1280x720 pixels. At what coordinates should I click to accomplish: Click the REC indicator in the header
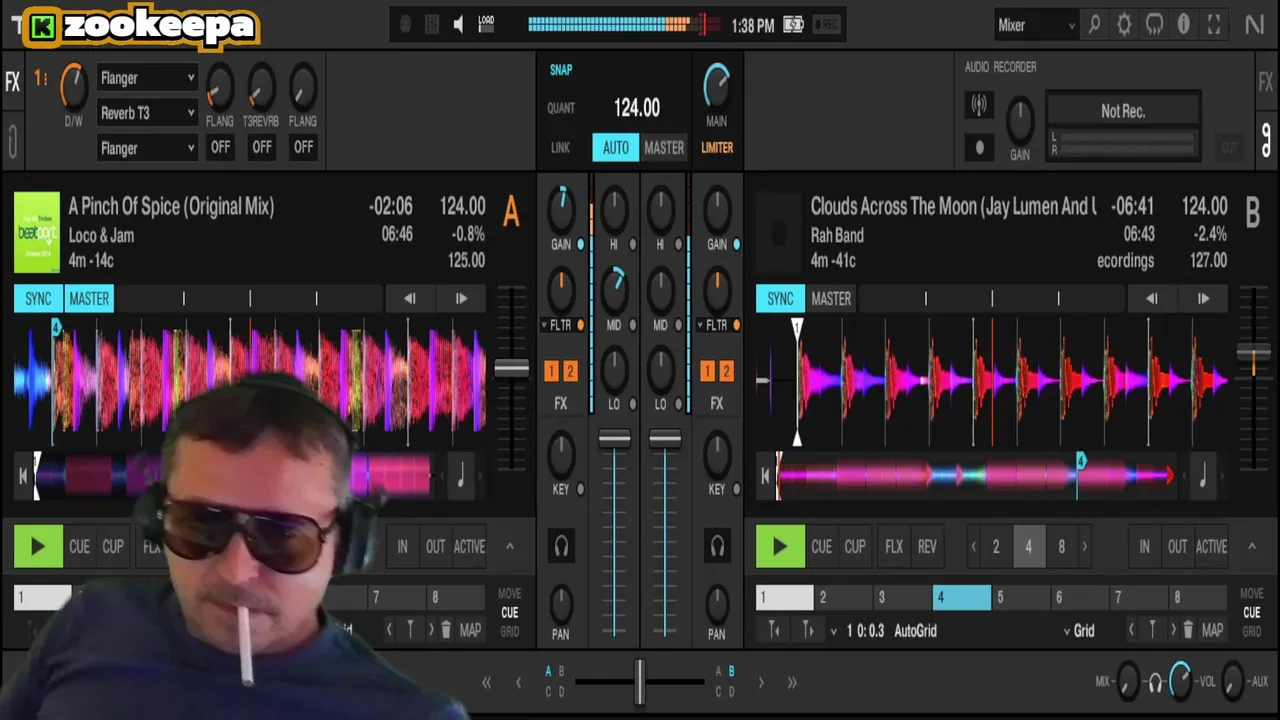pos(826,25)
